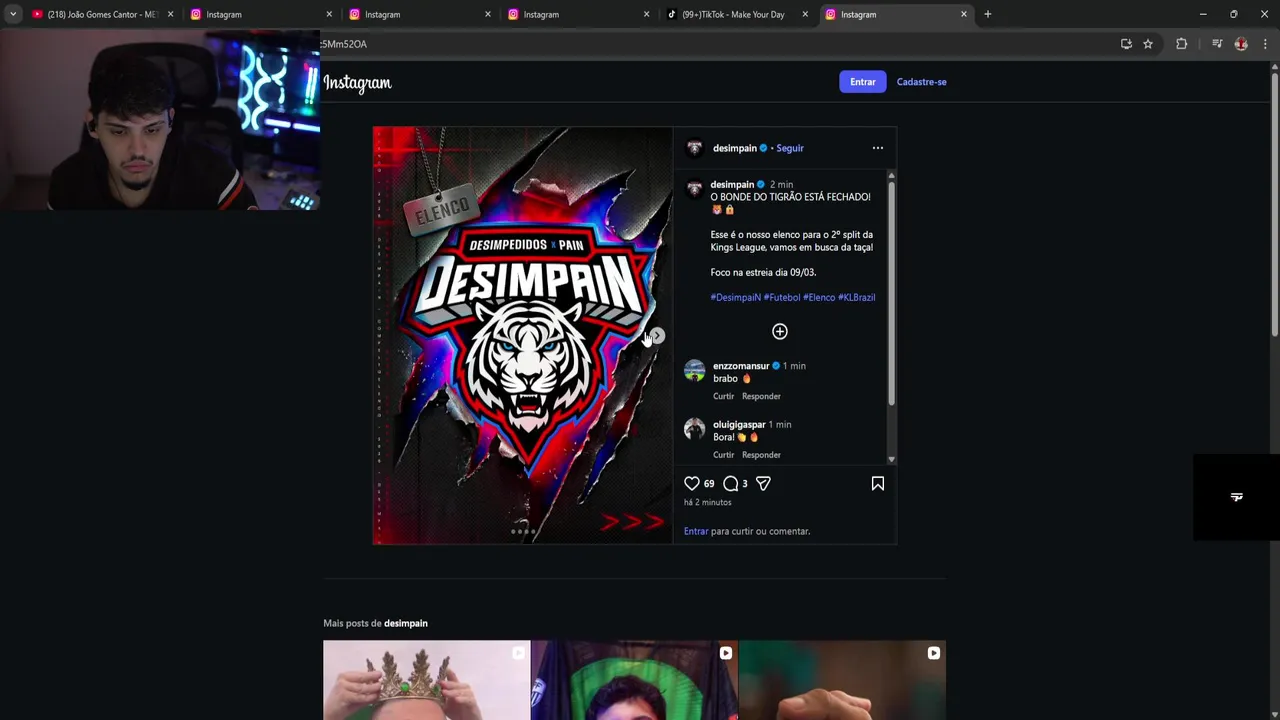Screen dimensions: 1280x720
Task: Open enzzomansur username link
Action: click(x=741, y=366)
